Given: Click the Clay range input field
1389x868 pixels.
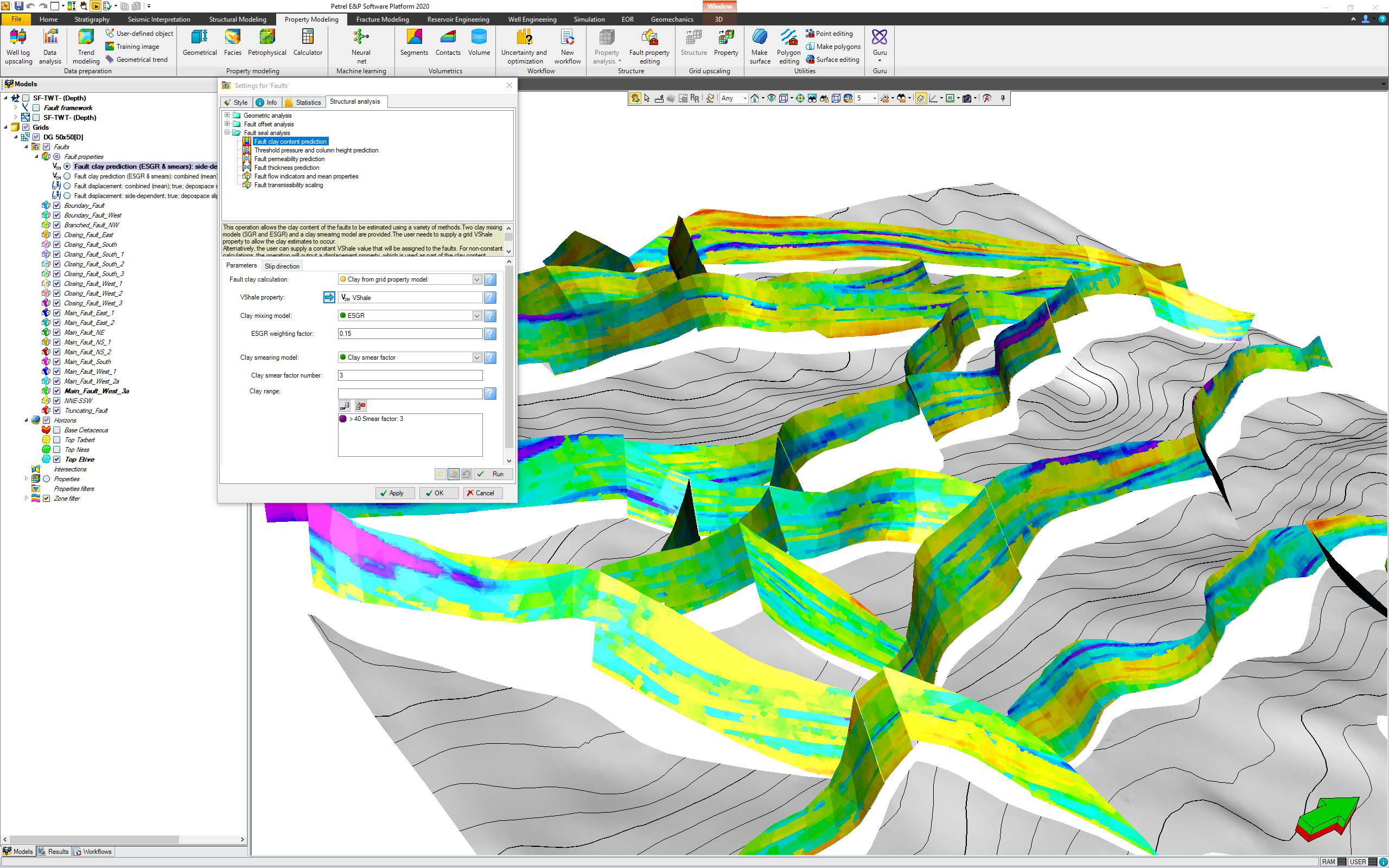Looking at the screenshot, I should click(410, 394).
